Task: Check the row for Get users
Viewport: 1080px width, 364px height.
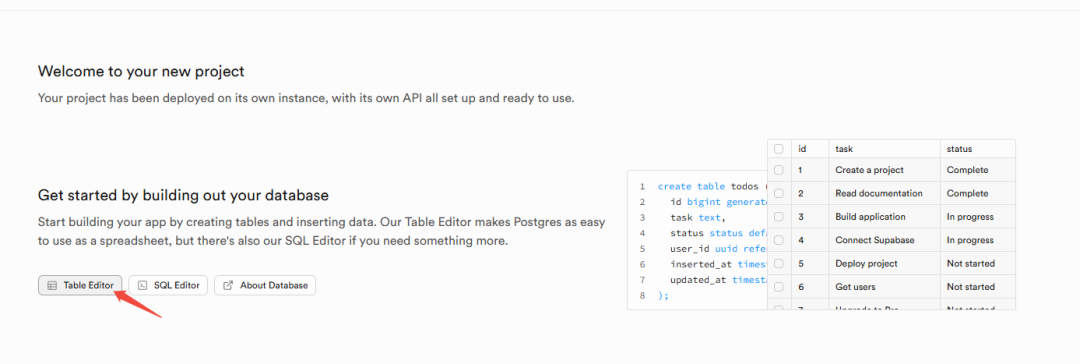Action: pyautogui.click(x=779, y=287)
